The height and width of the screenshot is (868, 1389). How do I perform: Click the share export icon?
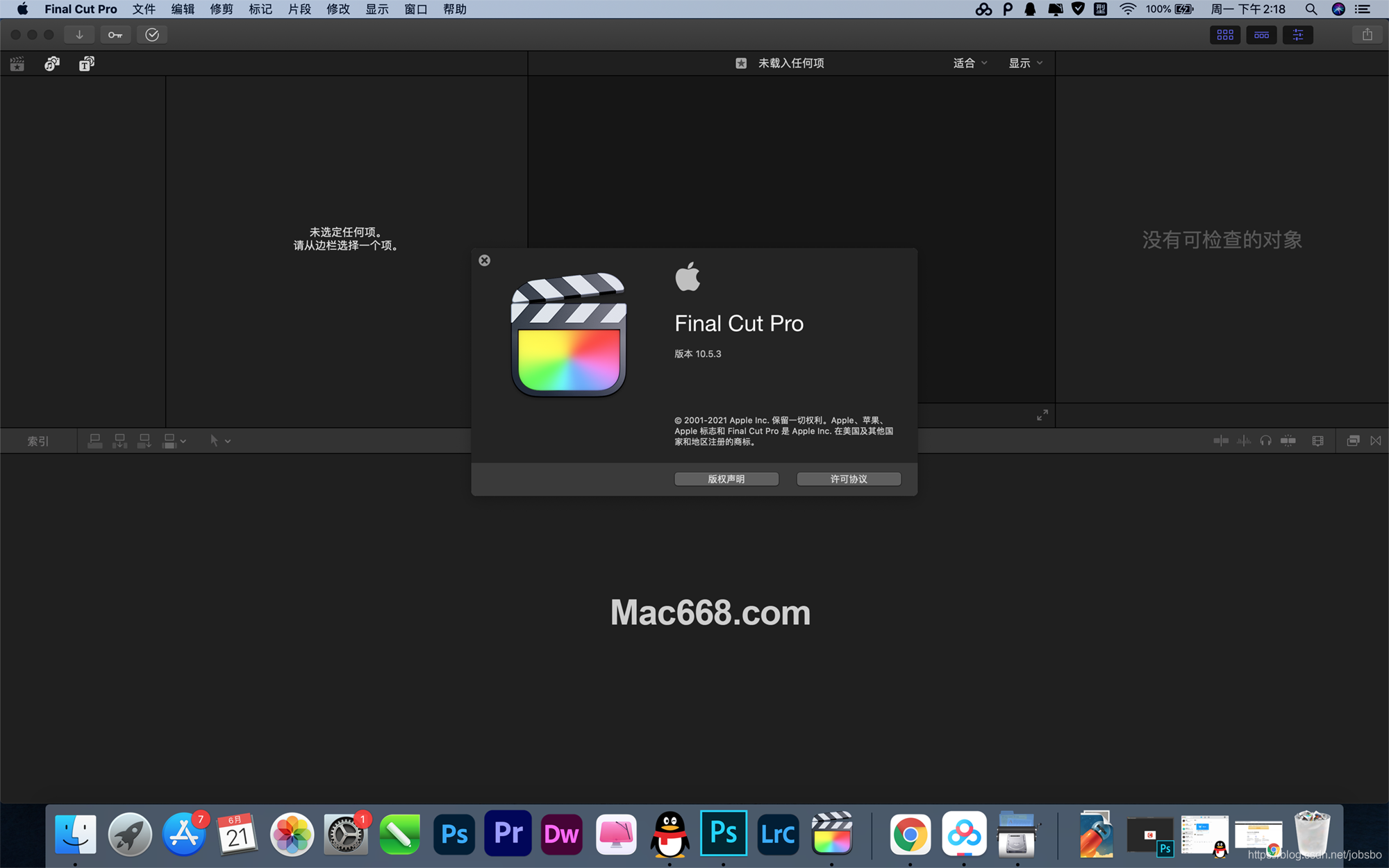[x=1367, y=35]
